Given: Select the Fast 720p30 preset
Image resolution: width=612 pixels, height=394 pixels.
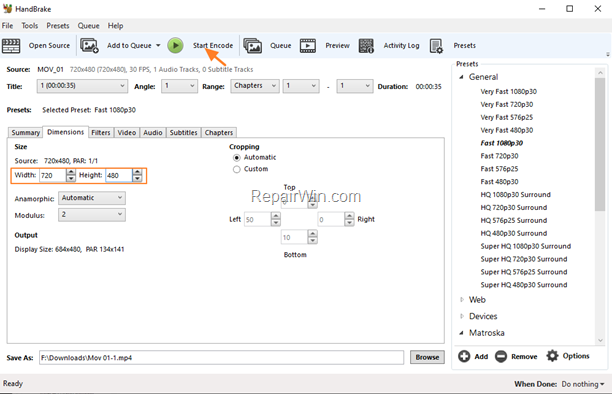Looking at the screenshot, I should (499, 156).
